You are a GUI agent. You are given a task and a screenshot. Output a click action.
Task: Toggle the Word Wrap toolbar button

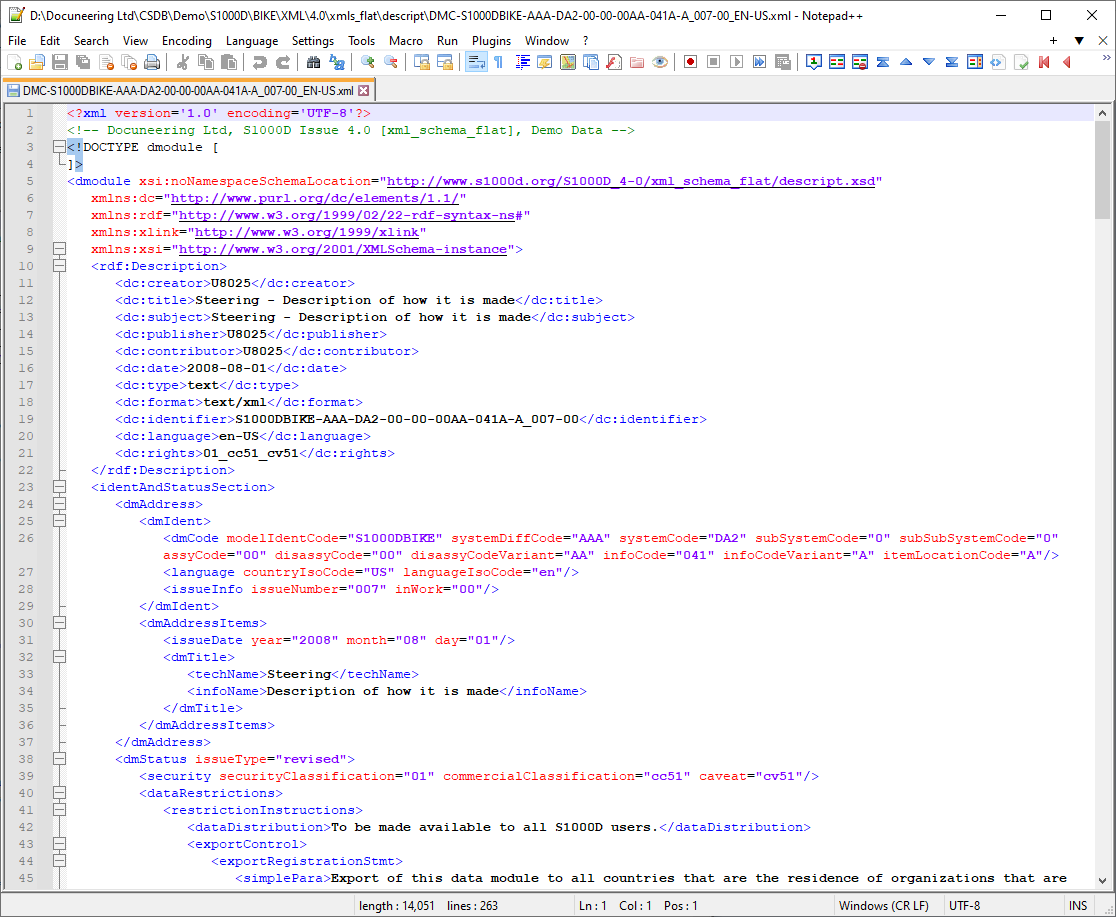click(475, 62)
